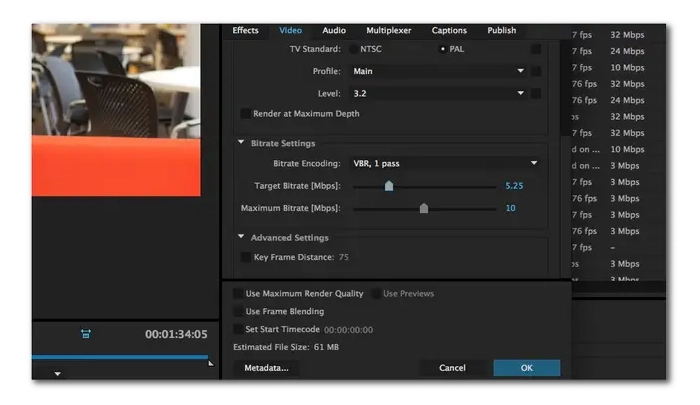The image size is (700, 405).
Task: Enable Use Maximum Render Quality
Action: tap(238, 294)
